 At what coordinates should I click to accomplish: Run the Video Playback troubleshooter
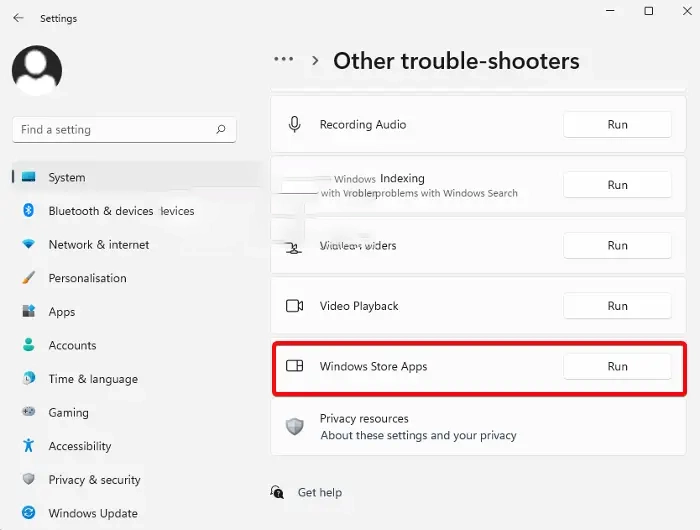[x=617, y=306]
